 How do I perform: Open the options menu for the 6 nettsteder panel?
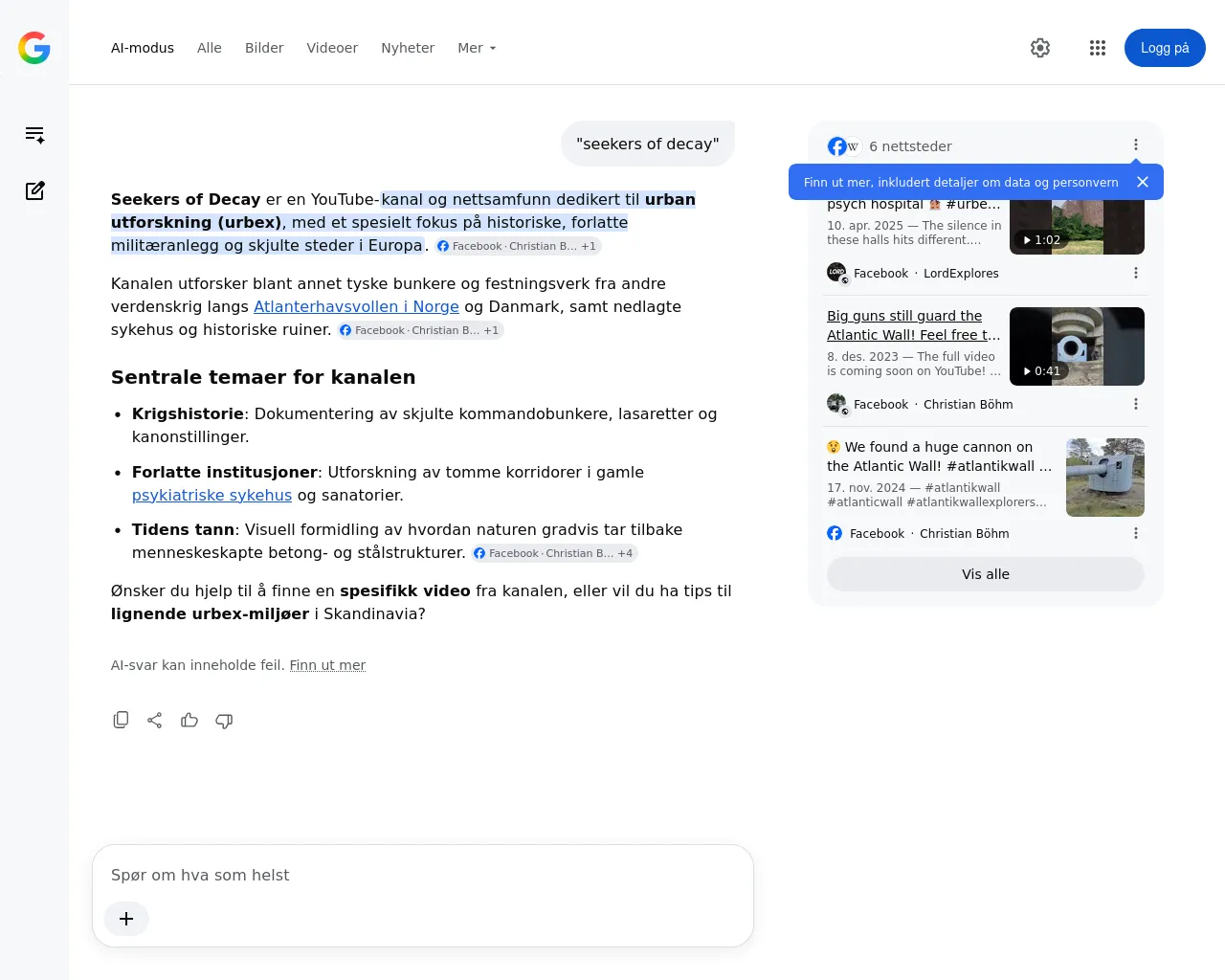click(x=1136, y=145)
